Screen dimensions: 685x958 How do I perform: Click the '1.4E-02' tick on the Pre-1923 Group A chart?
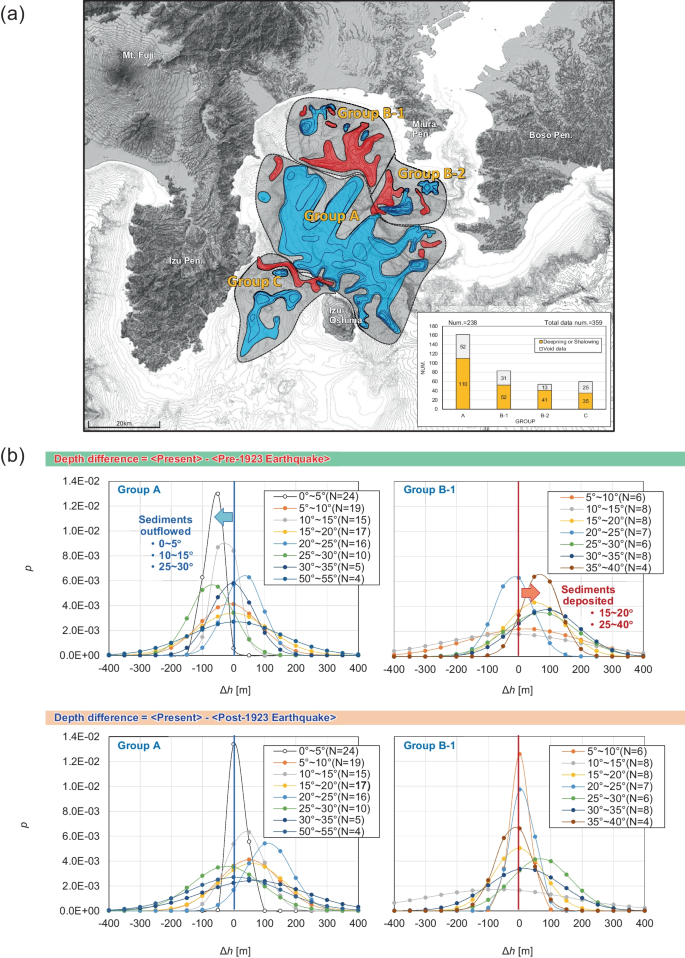(82, 481)
